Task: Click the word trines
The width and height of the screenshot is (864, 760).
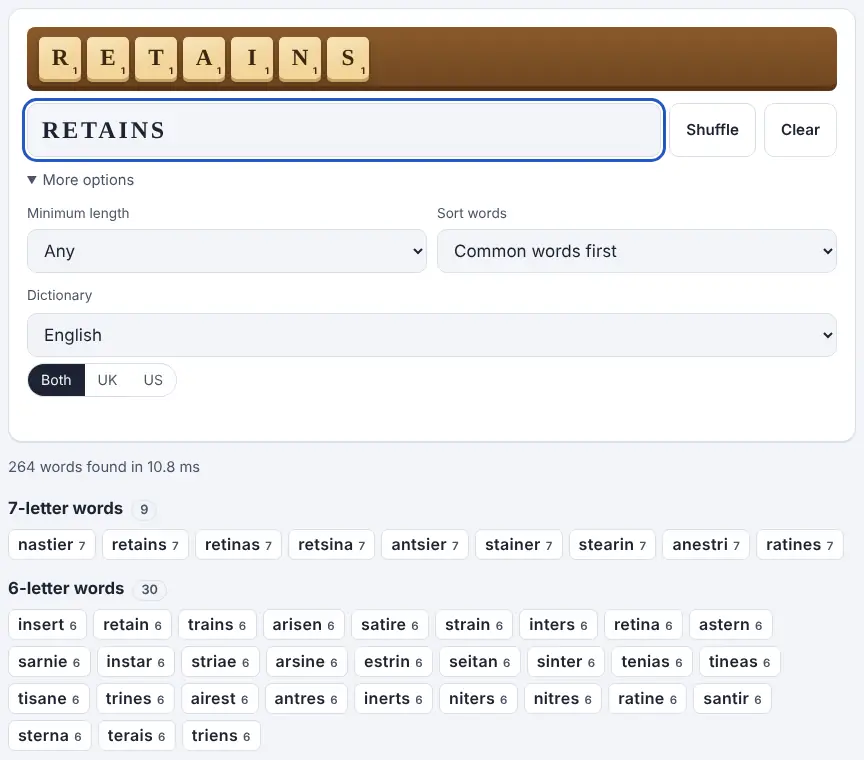Action: [x=135, y=698]
